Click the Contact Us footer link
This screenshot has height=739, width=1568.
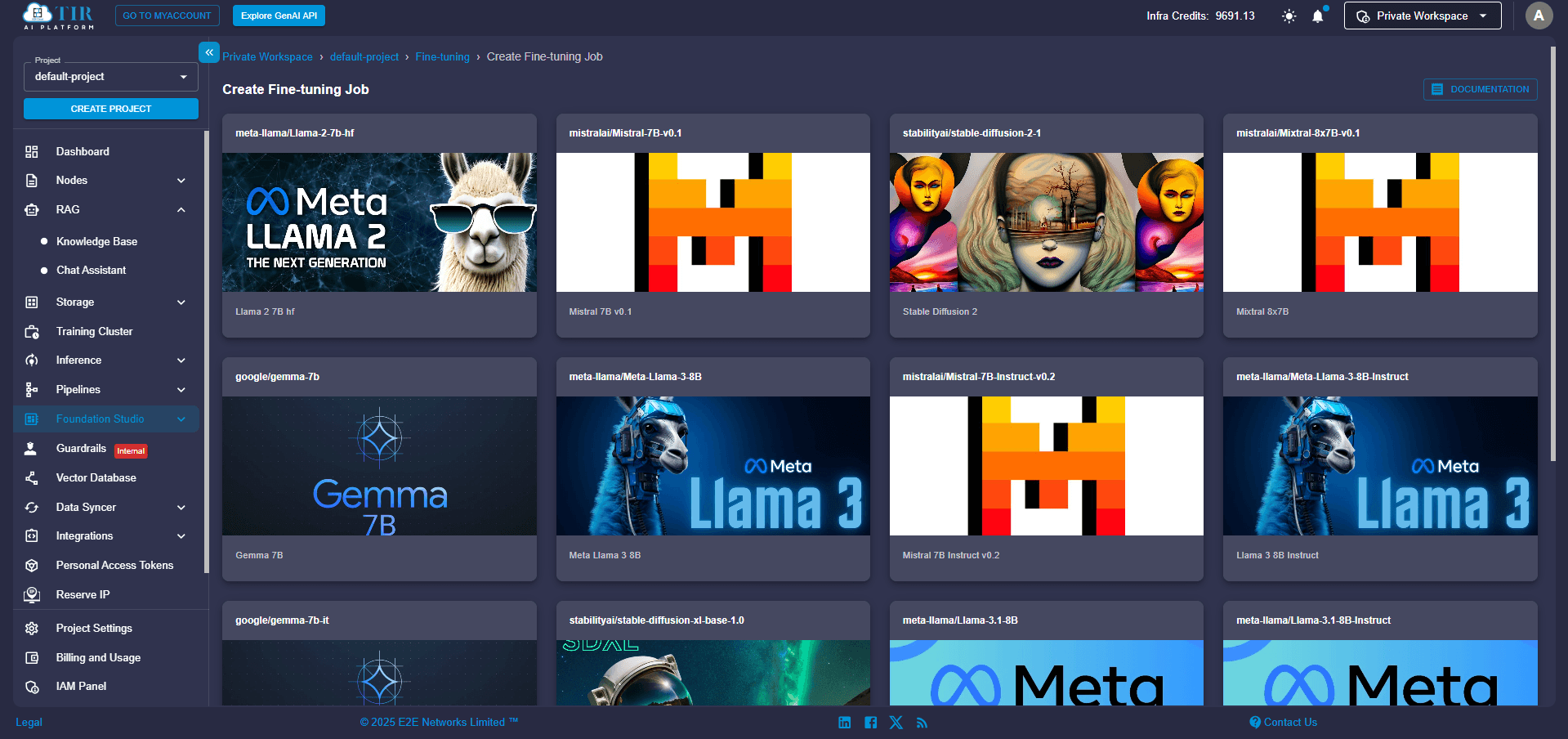1283,723
